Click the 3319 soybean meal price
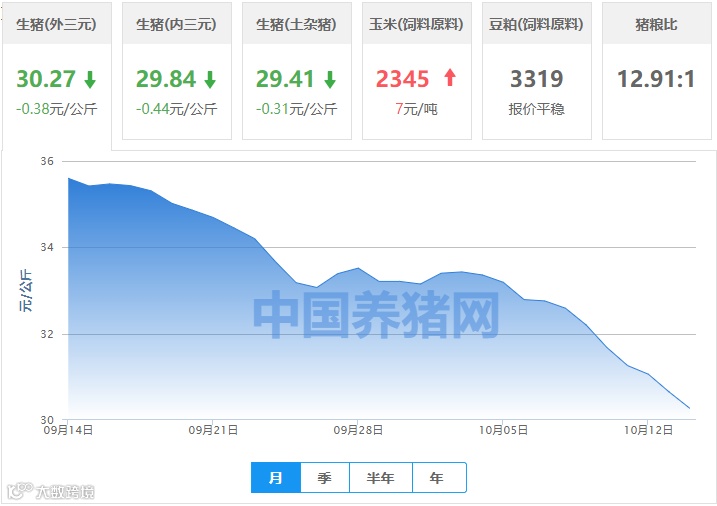The height and width of the screenshot is (506, 717). click(x=537, y=79)
